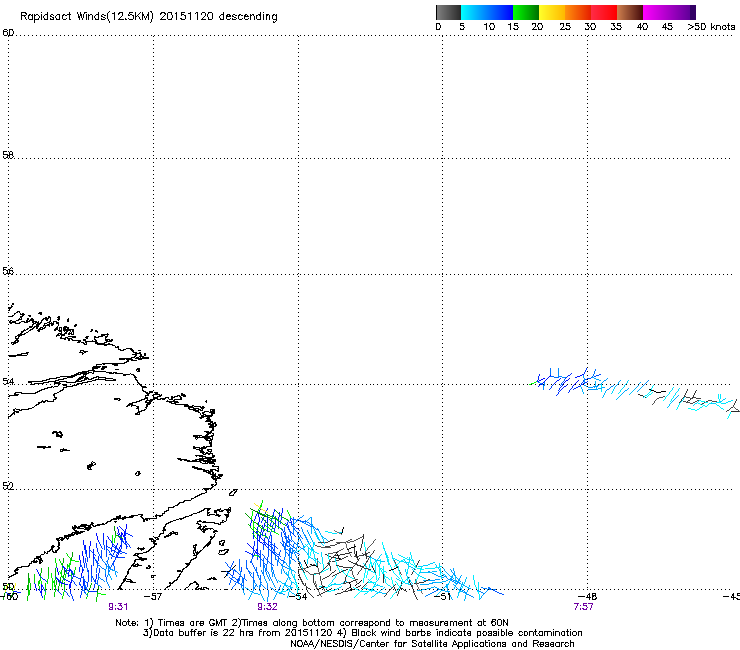Click the '10' legend scale label

[x=489, y=27]
